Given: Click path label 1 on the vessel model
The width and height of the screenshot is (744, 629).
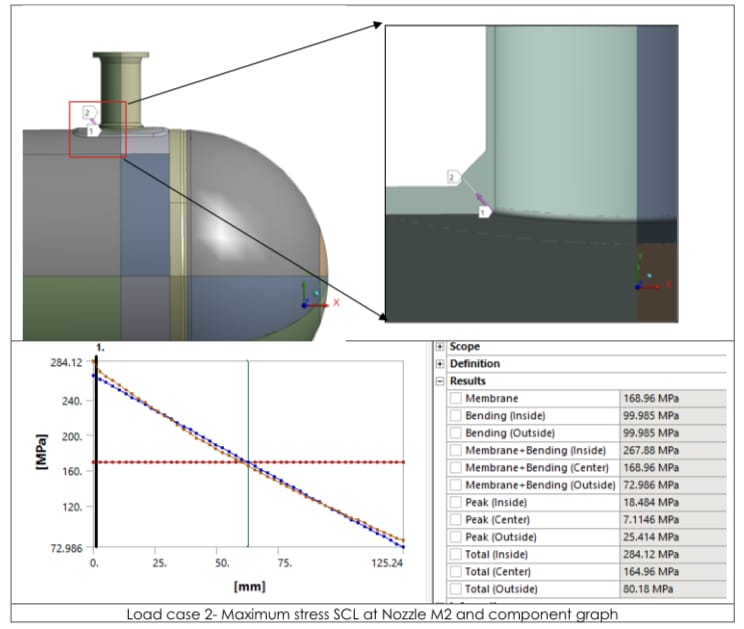Looking at the screenshot, I should [x=93, y=130].
